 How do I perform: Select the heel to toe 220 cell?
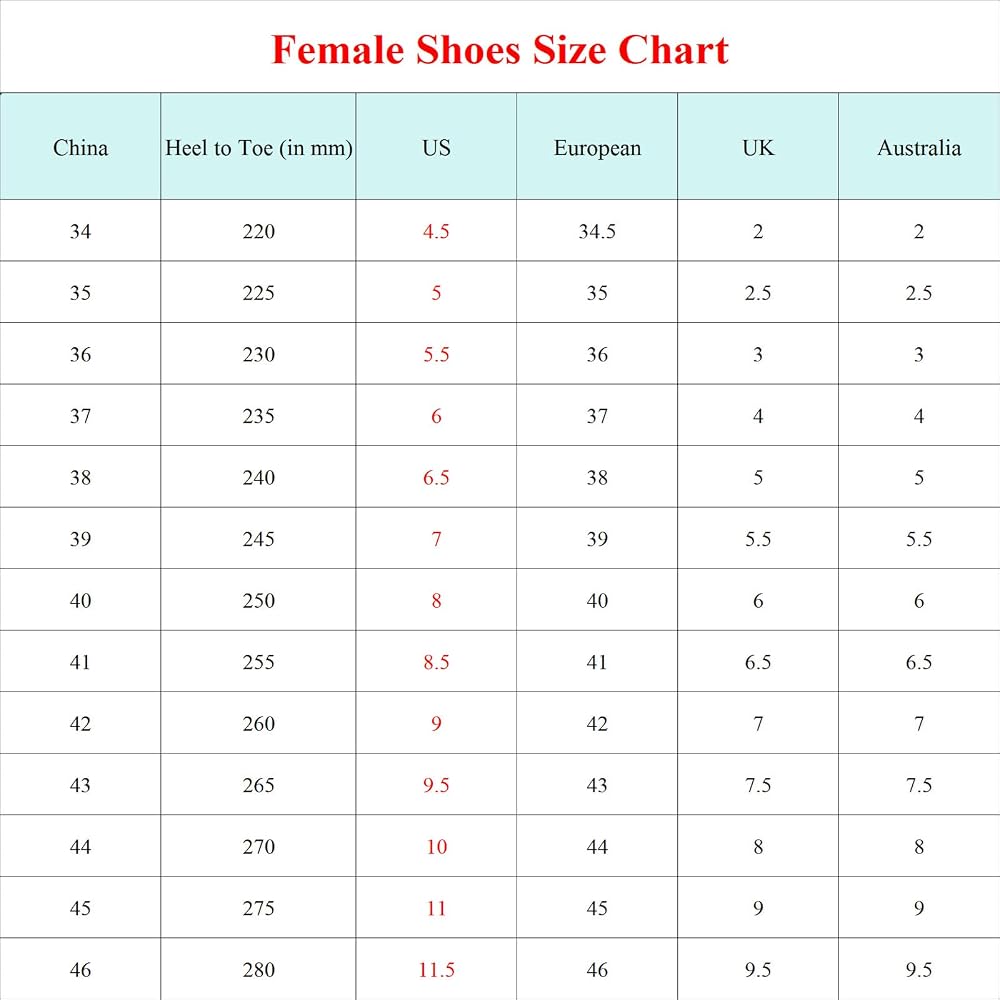click(x=258, y=231)
